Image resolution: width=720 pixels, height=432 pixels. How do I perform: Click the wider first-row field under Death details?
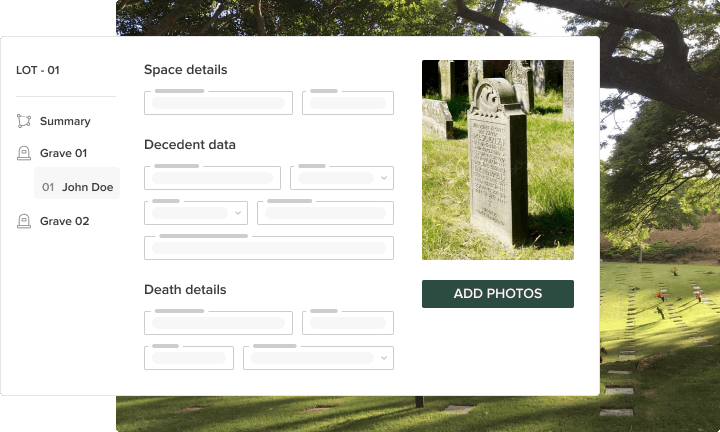point(218,323)
